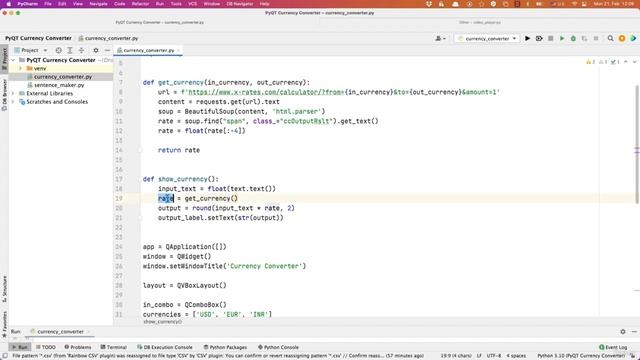Open the Problems tool window

(78, 347)
